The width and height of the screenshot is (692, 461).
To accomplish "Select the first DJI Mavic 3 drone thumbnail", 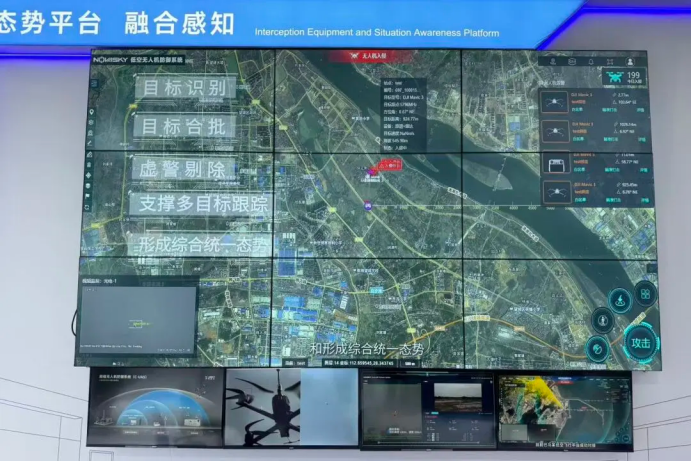I will [554, 102].
